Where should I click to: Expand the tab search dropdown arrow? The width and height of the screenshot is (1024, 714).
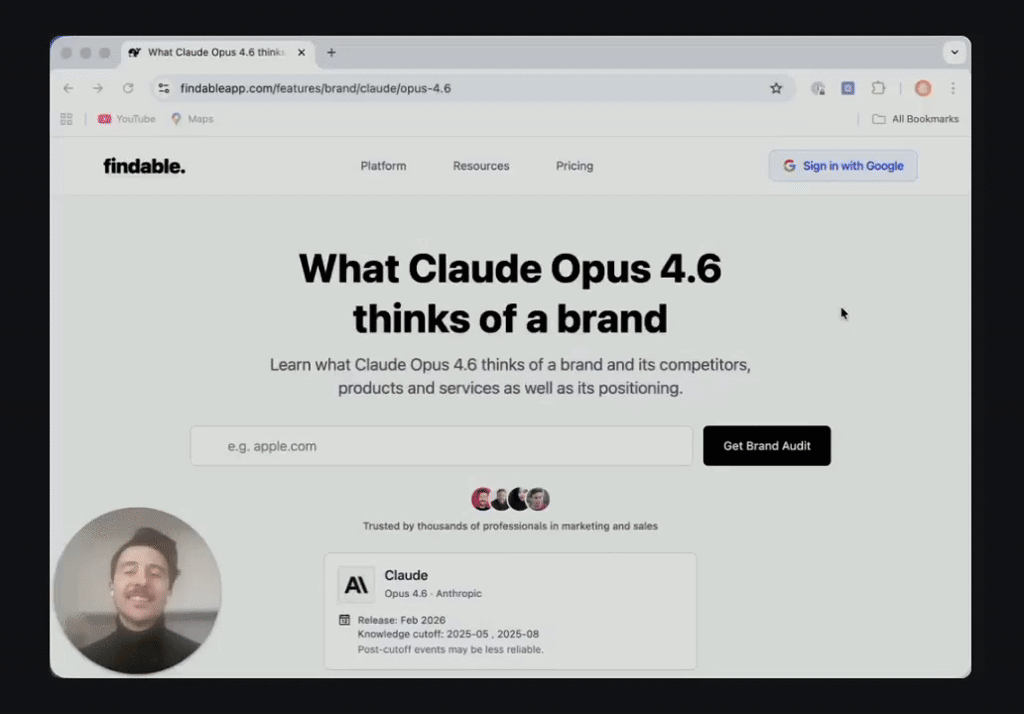(954, 52)
